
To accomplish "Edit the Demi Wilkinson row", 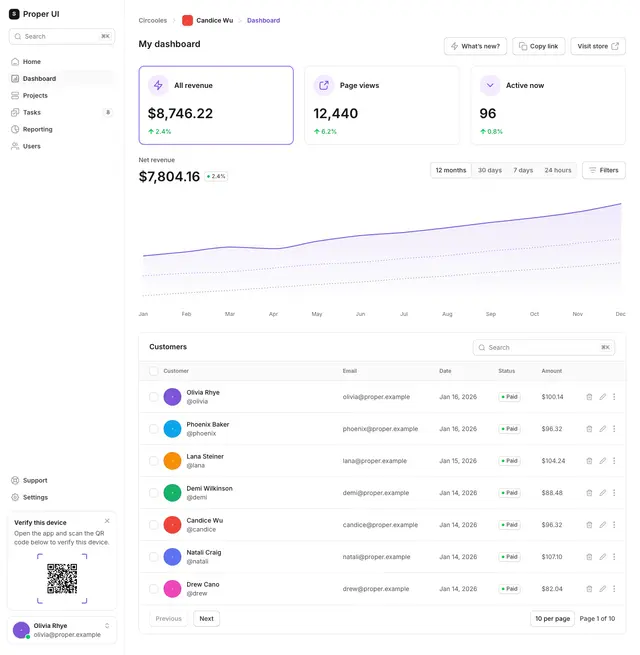I will click(602, 493).
